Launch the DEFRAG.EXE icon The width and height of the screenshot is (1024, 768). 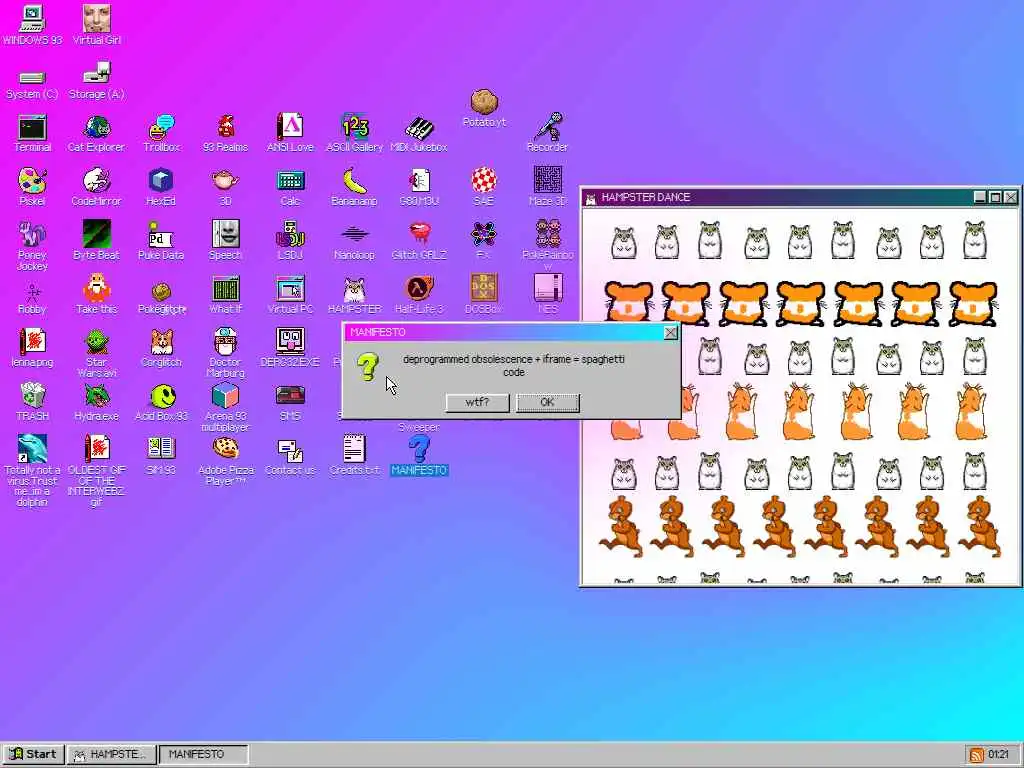click(x=290, y=347)
